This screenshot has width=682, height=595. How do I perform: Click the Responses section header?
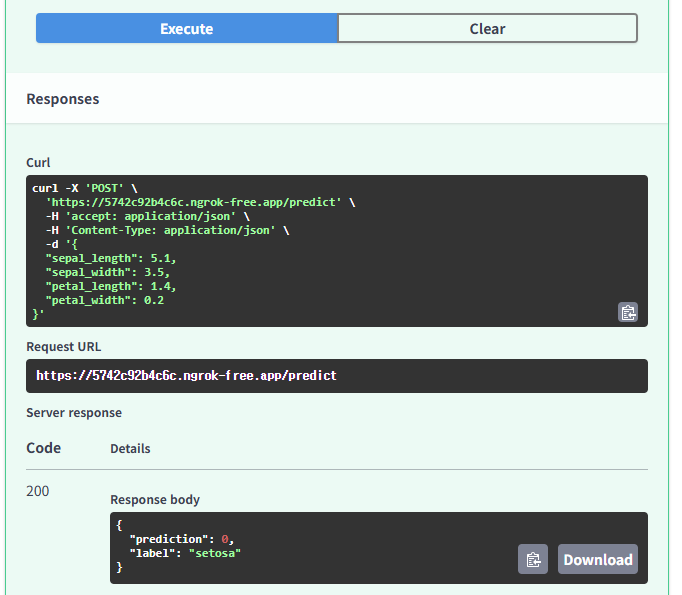(63, 99)
